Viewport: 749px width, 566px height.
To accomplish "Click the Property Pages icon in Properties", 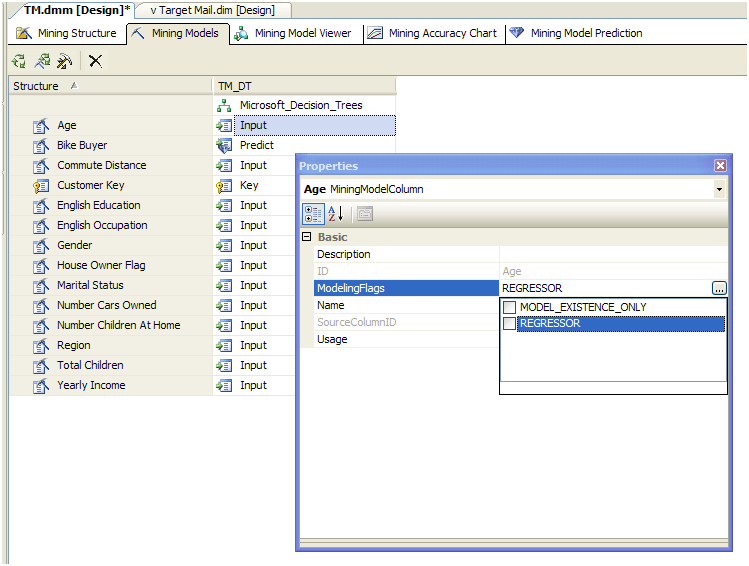I will 364,213.
